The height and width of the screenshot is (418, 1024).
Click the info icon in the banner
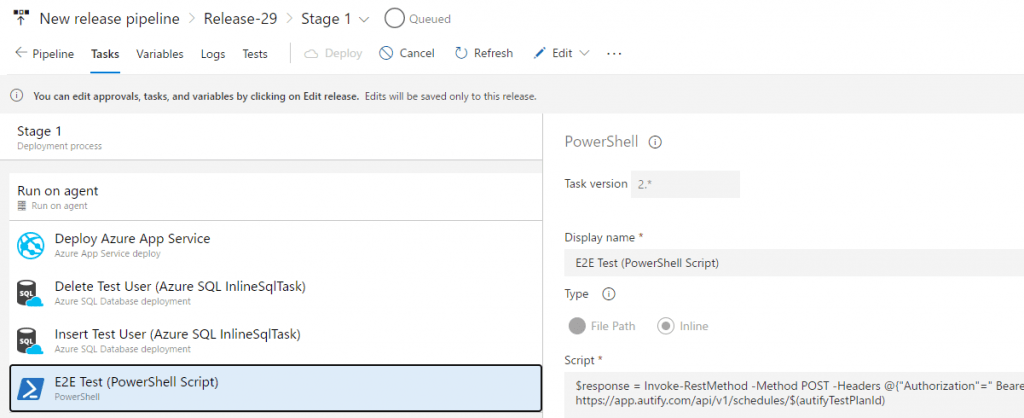[16, 96]
